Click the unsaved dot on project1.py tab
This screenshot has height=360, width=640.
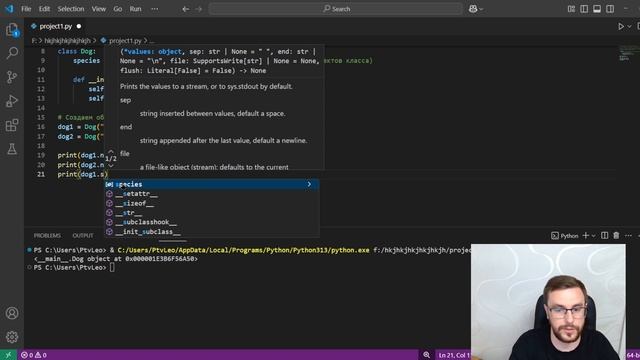tap(79, 27)
